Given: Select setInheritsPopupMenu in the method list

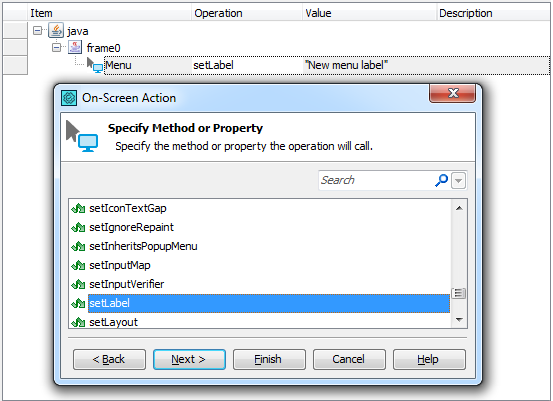Looking at the screenshot, I should point(143,246).
